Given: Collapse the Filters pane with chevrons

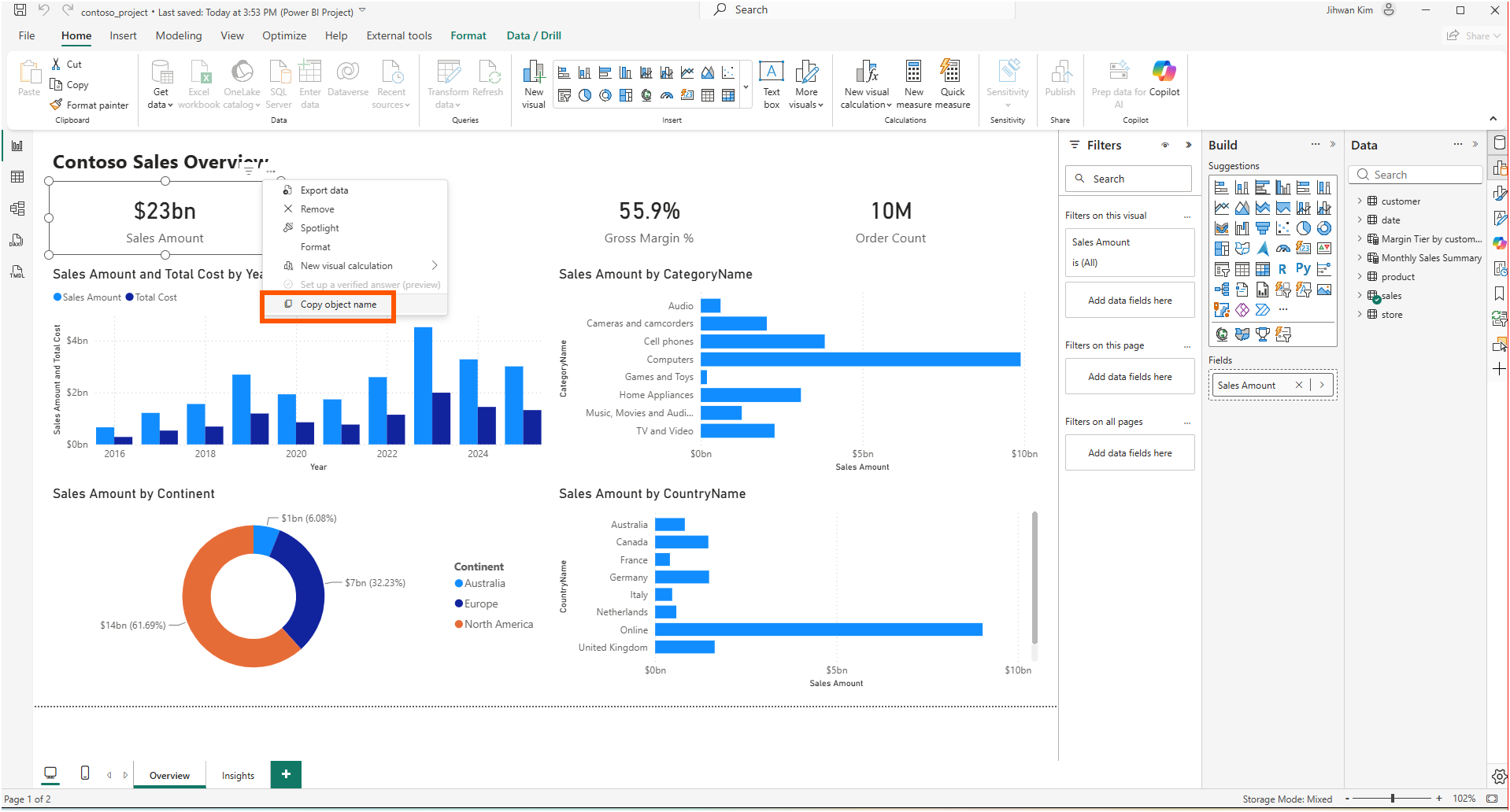Looking at the screenshot, I should [x=1189, y=145].
